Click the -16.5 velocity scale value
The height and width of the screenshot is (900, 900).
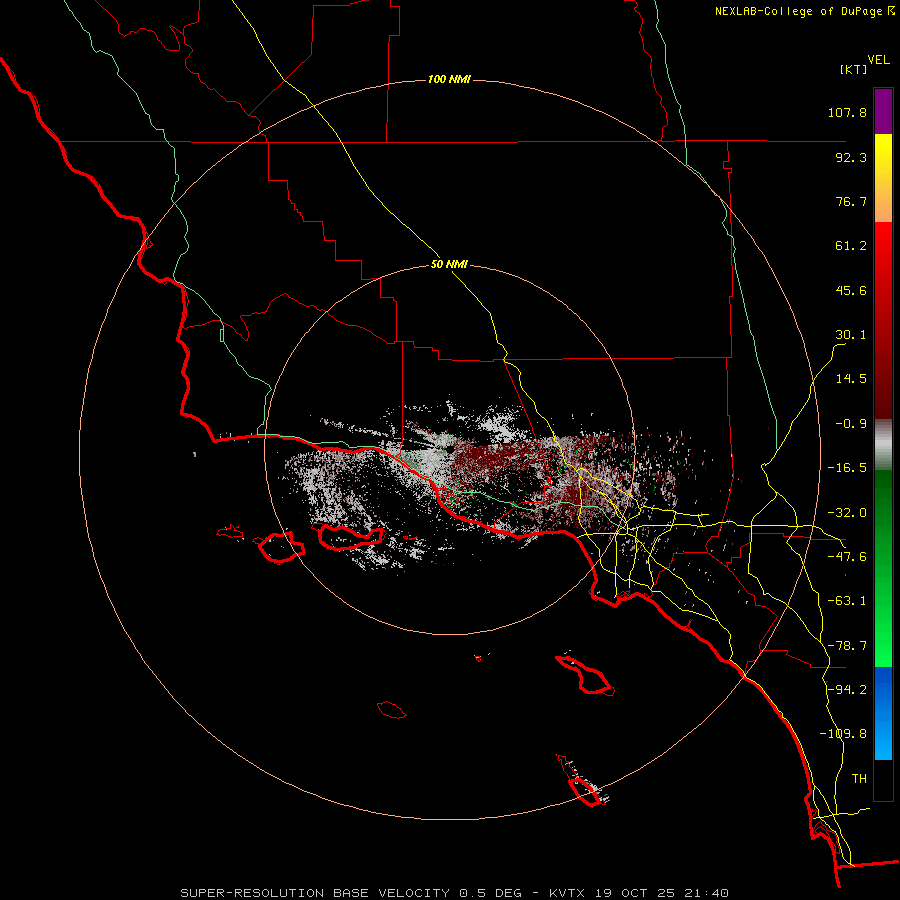[847, 468]
